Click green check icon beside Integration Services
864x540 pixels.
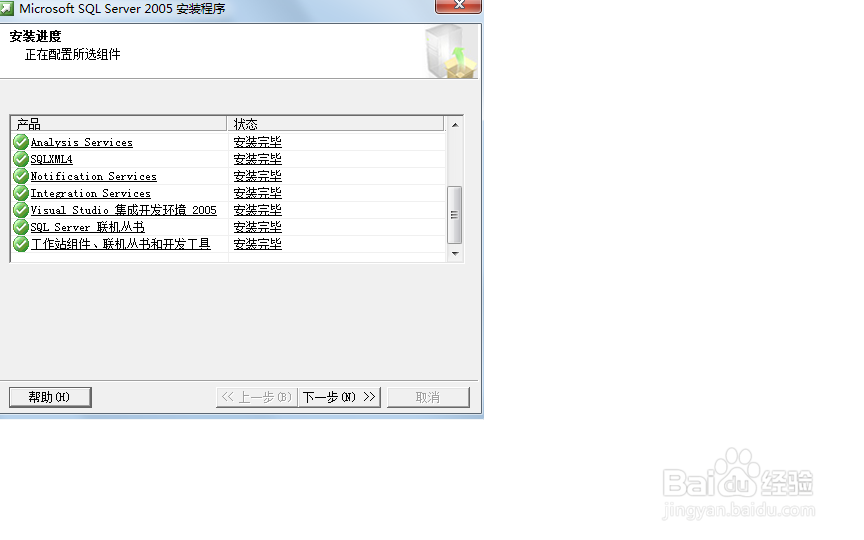21,193
